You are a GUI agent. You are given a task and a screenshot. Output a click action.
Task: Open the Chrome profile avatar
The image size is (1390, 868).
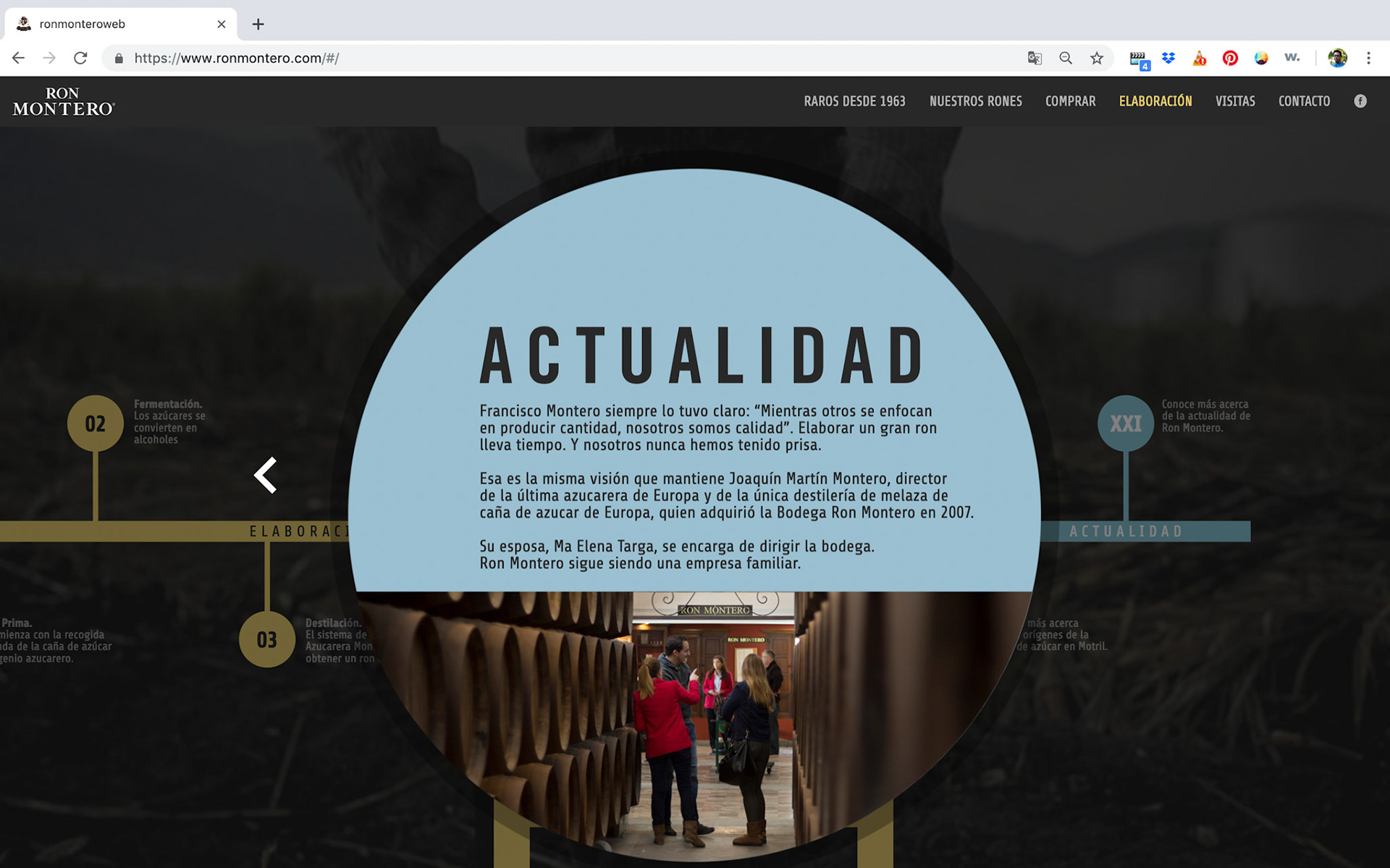[1337, 58]
